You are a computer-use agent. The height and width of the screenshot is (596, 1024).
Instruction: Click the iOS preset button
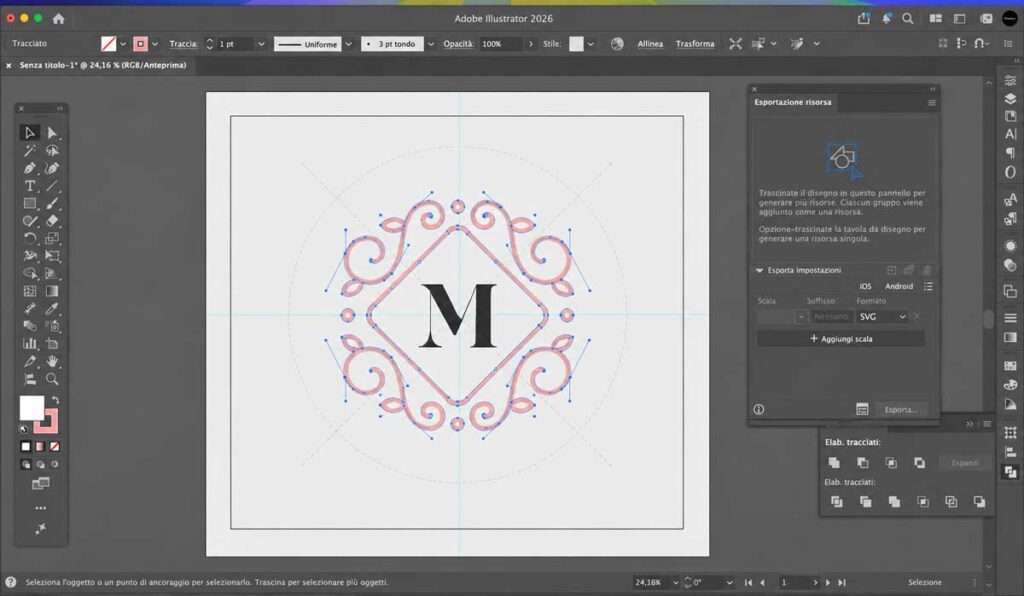[x=865, y=286]
